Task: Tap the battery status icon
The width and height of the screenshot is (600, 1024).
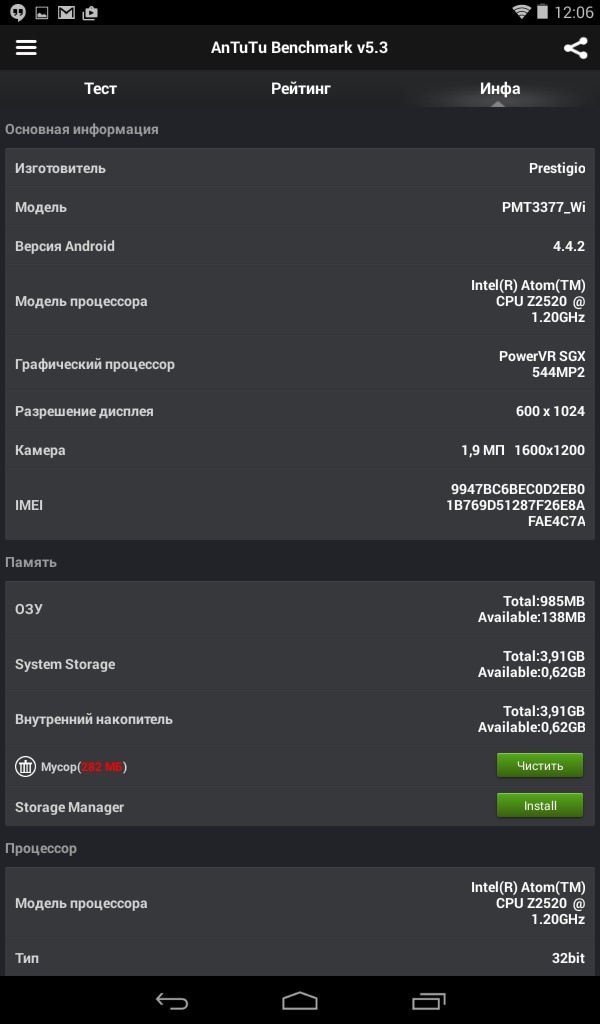Action: pos(542,12)
